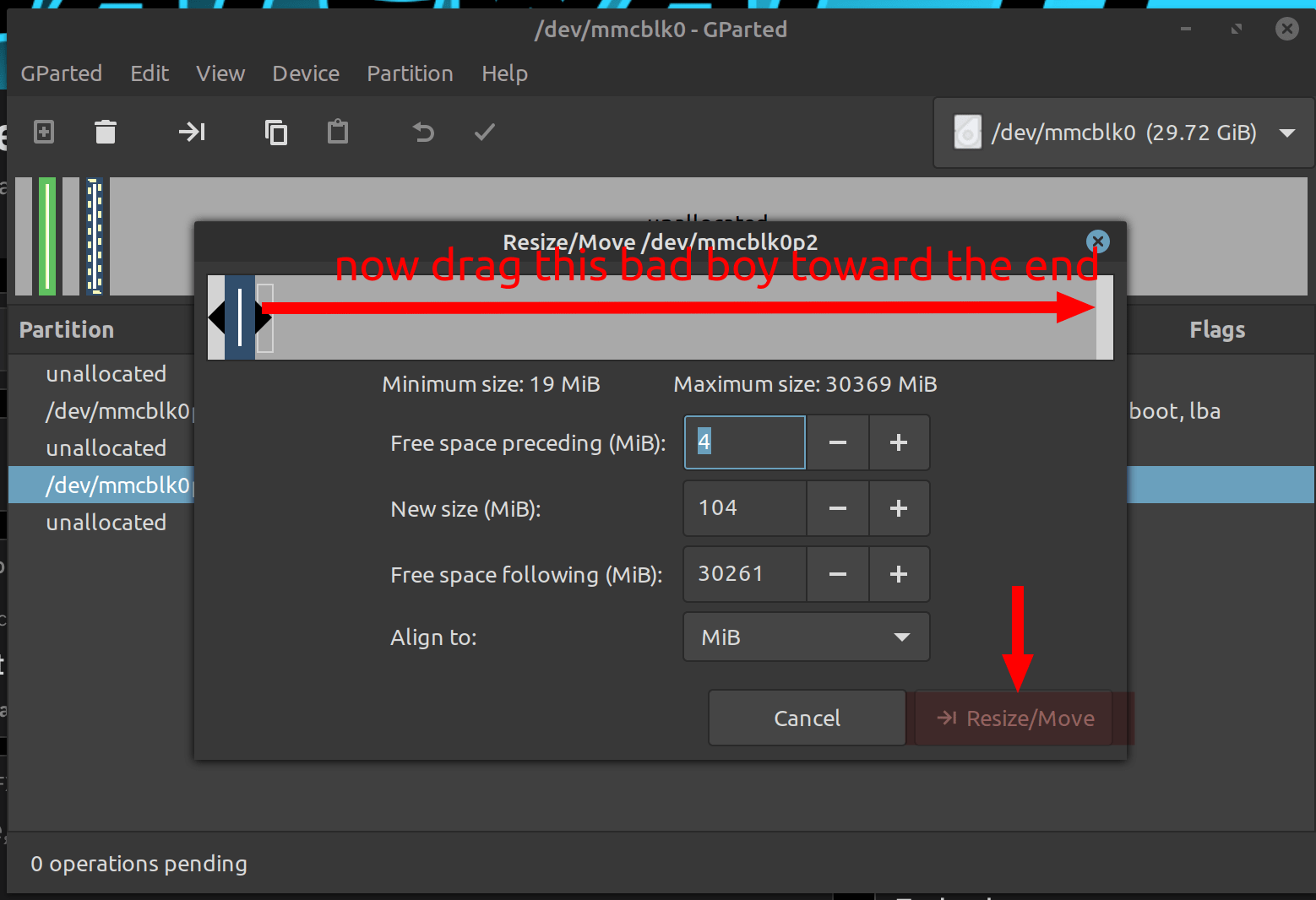This screenshot has height=900, width=1316.
Task: Click the Cancel button
Action: pyautogui.click(x=807, y=718)
